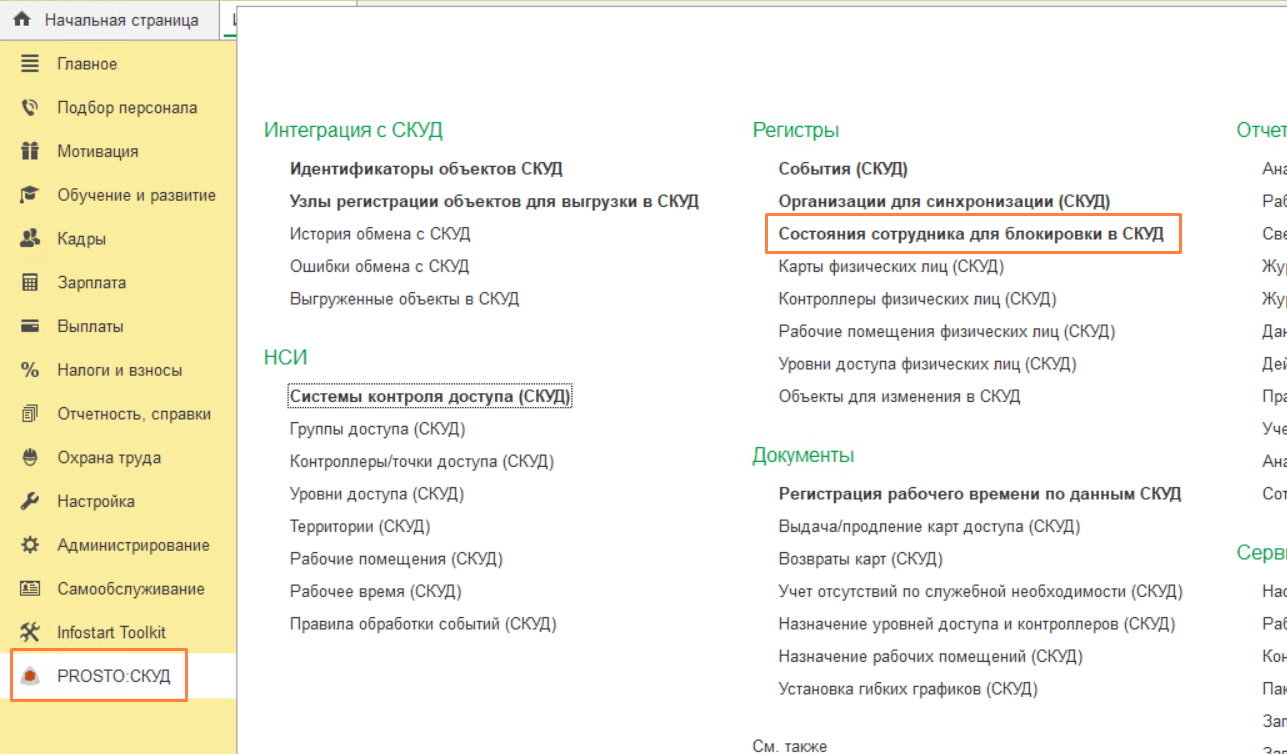Open Системы контроля доступа (СКУД) link
1287x754 pixels.
click(430, 397)
